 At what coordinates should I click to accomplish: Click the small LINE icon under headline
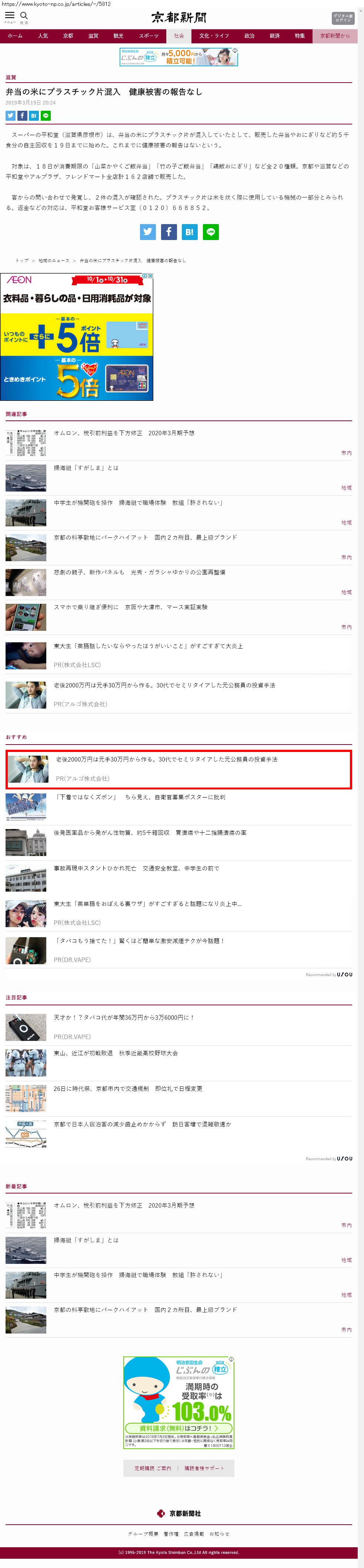[x=46, y=116]
